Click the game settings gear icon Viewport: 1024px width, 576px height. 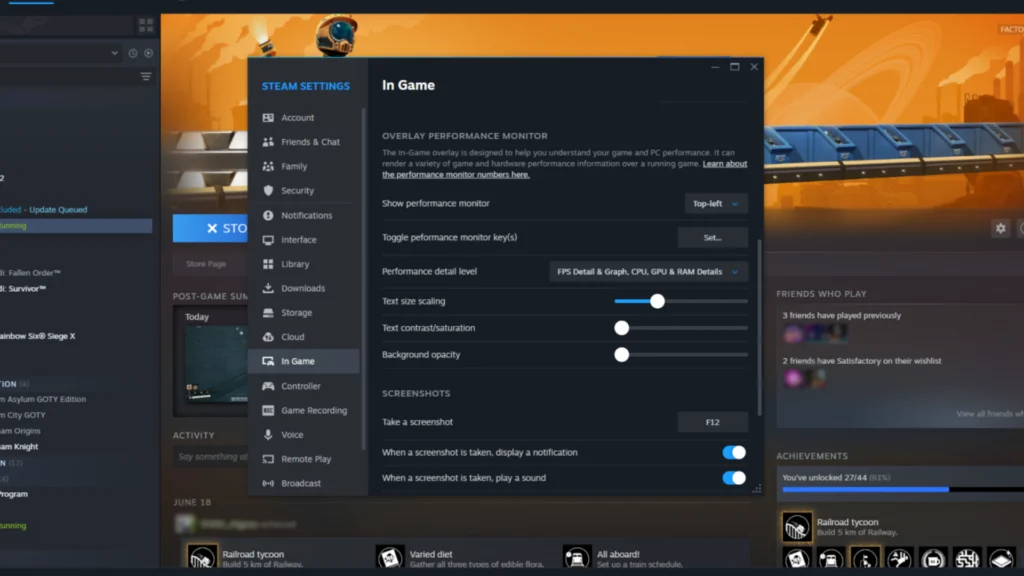point(1000,228)
